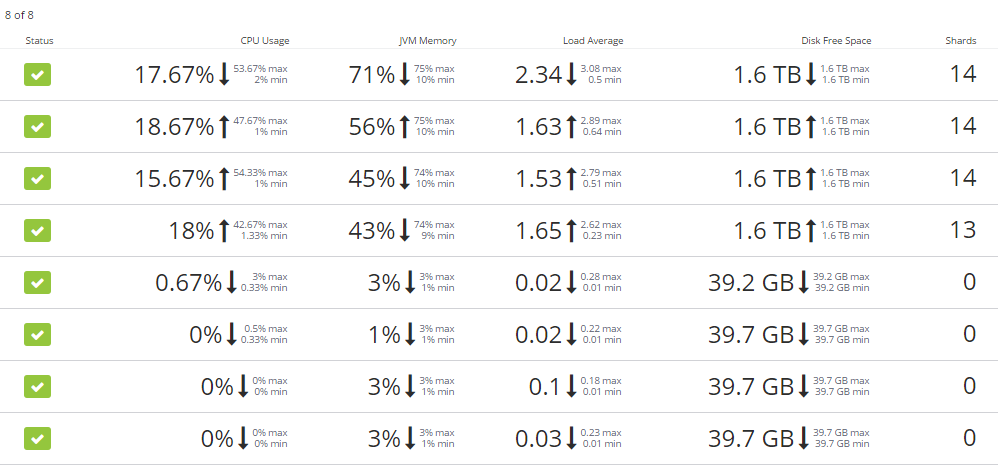Click the up arrow beside 56% JVM memory
Image resolution: width=998 pixels, height=471 pixels.
(404, 127)
